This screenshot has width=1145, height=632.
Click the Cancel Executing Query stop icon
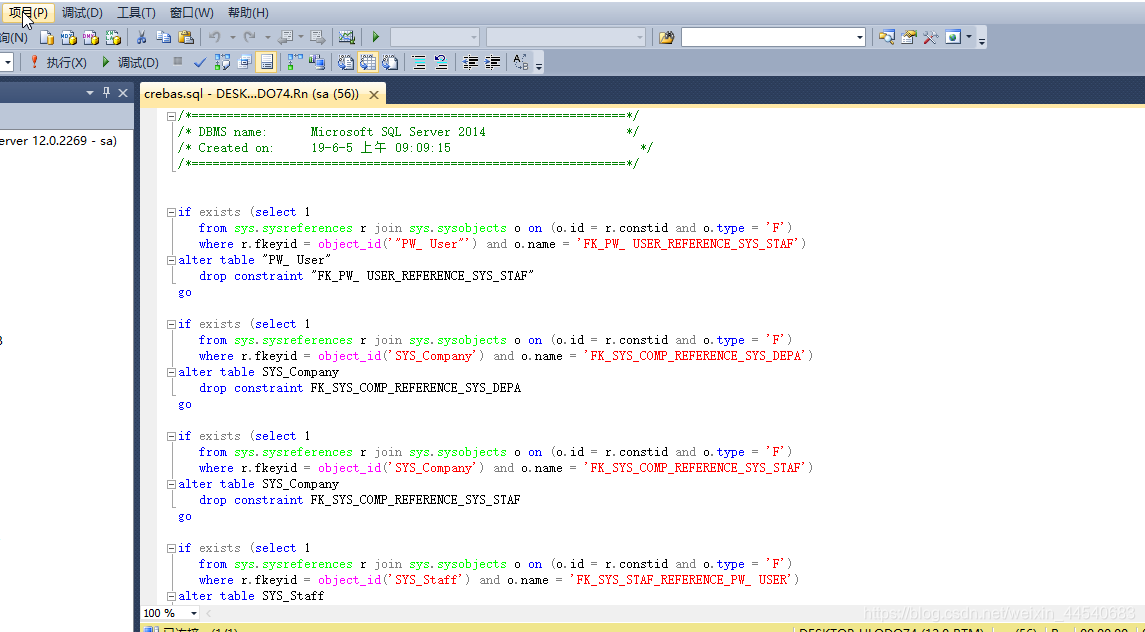(177, 62)
